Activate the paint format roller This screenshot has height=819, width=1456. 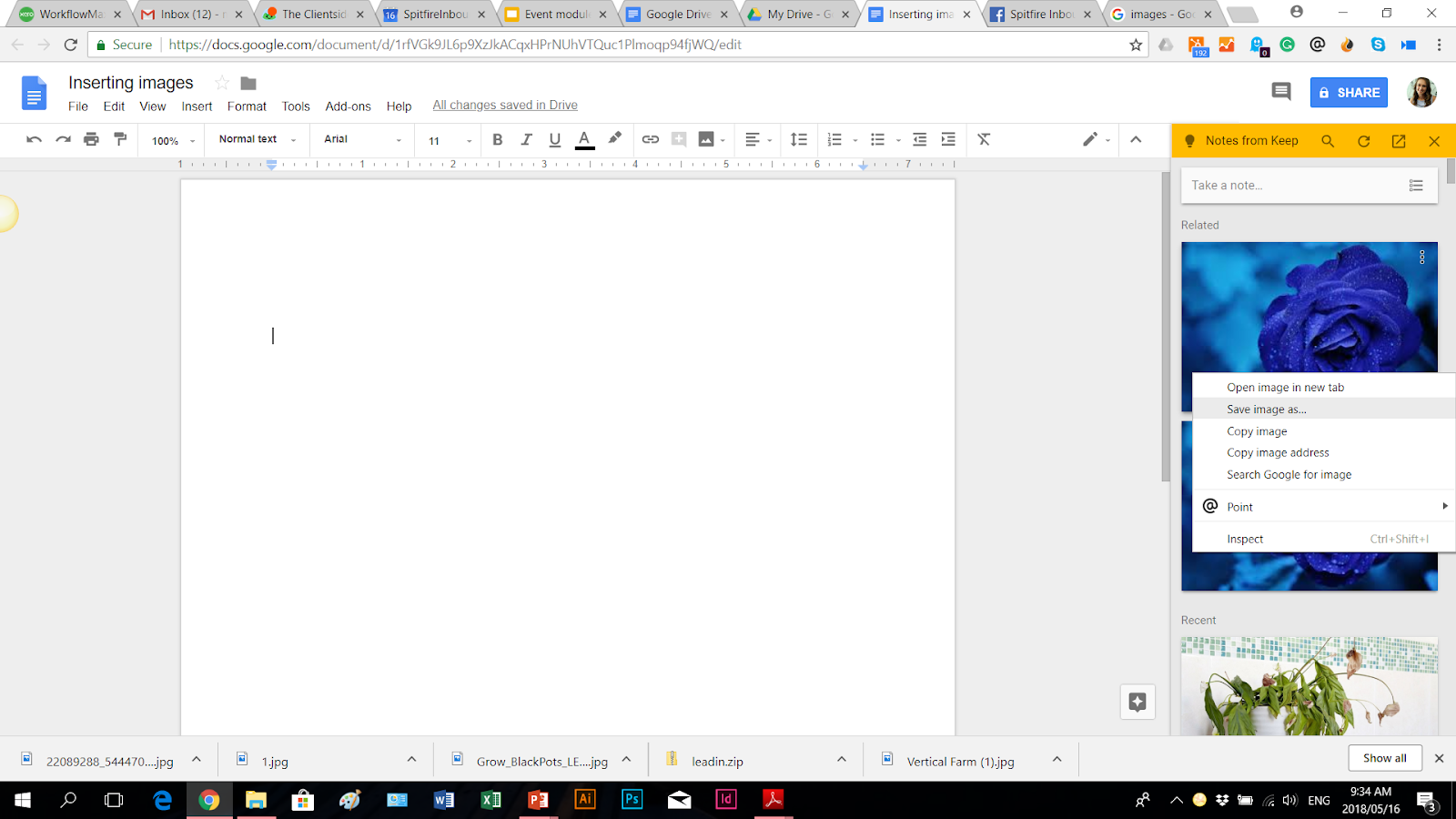120,139
